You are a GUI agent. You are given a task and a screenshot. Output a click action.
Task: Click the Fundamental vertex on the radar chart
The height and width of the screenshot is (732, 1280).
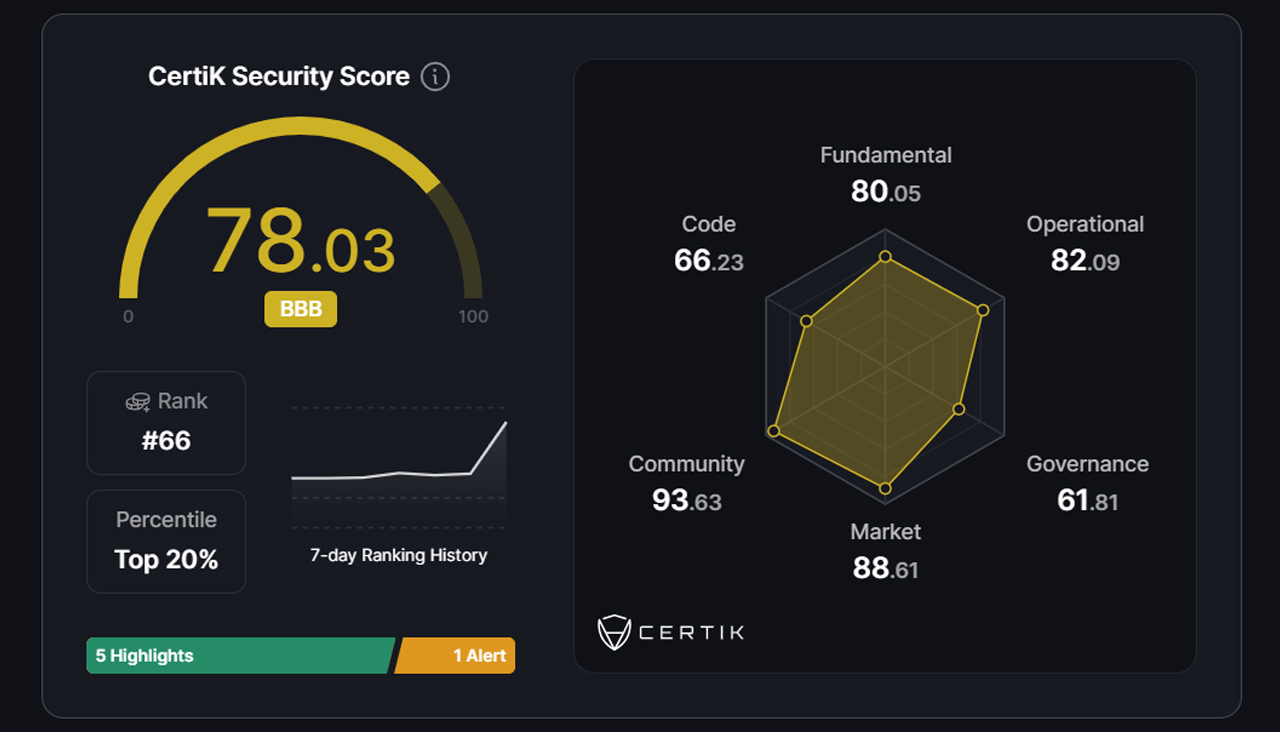[x=885, y=256]
